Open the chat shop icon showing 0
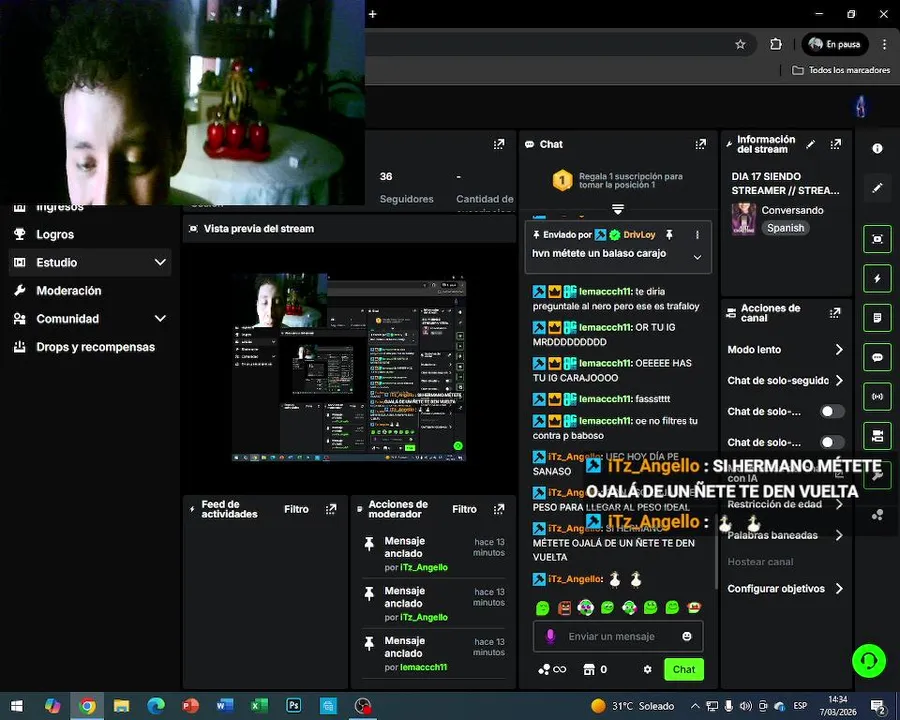Screen dimensions: 900x720 point(595,669)
